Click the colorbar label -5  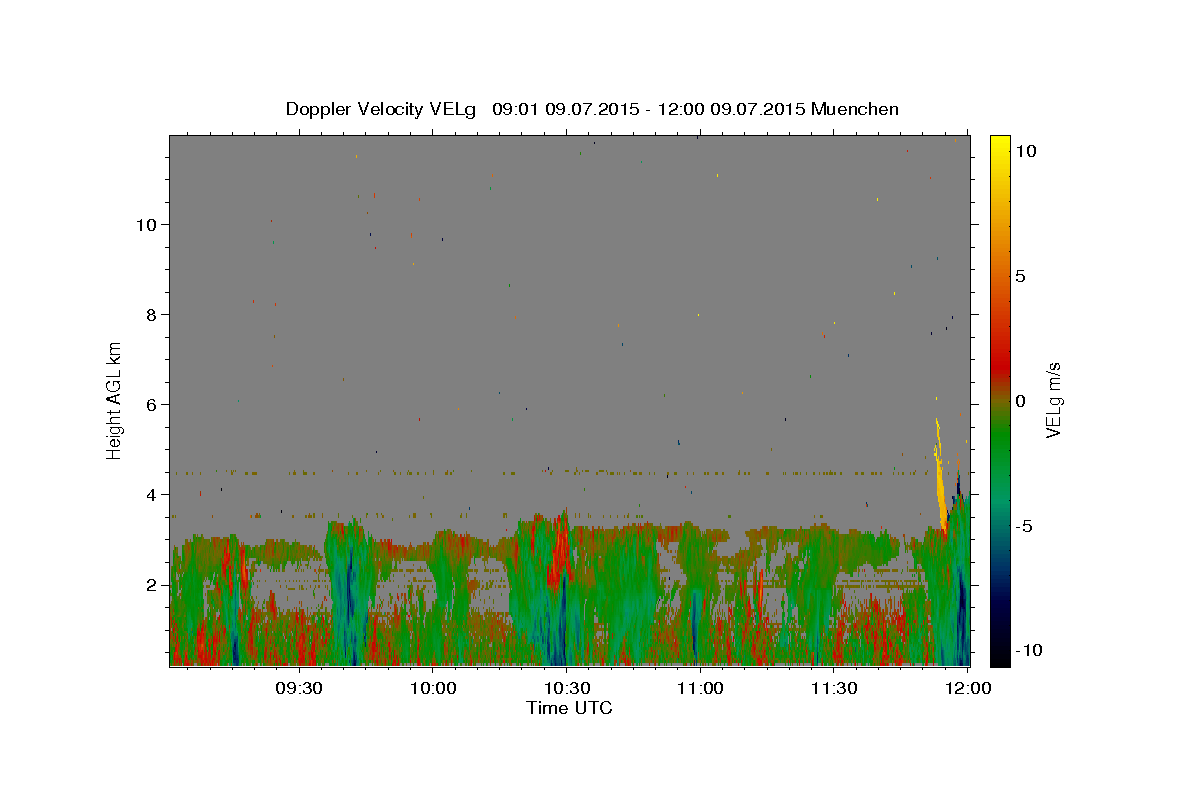pos(1023,525)
